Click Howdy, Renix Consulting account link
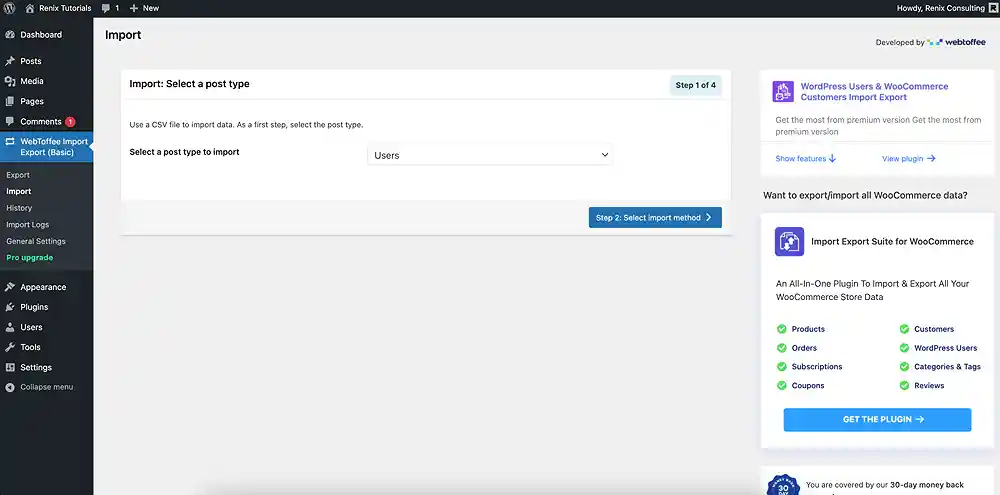Screen dimensions: 1000x495 coord(941,8)
